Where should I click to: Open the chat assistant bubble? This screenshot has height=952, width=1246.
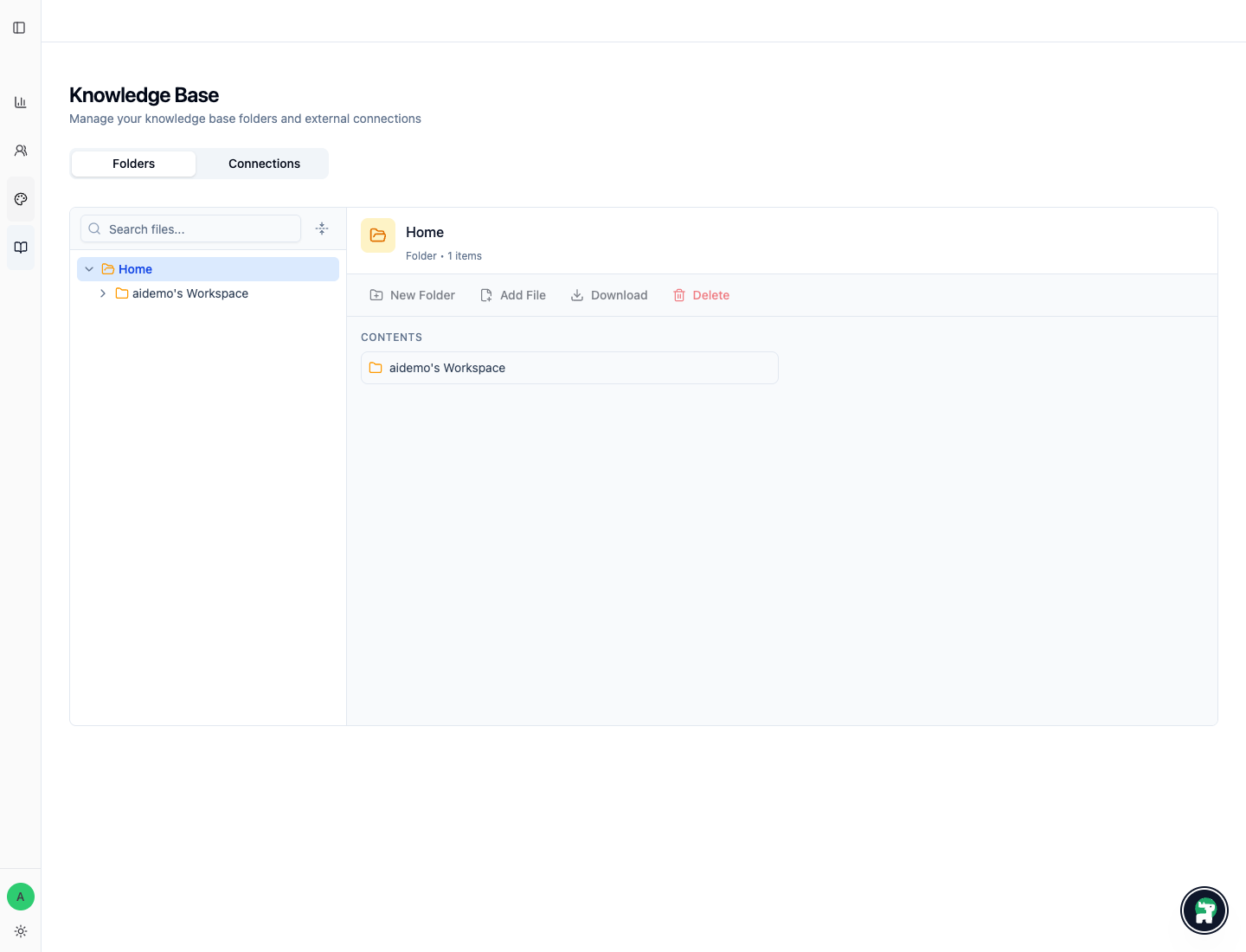pos(1204,910)
